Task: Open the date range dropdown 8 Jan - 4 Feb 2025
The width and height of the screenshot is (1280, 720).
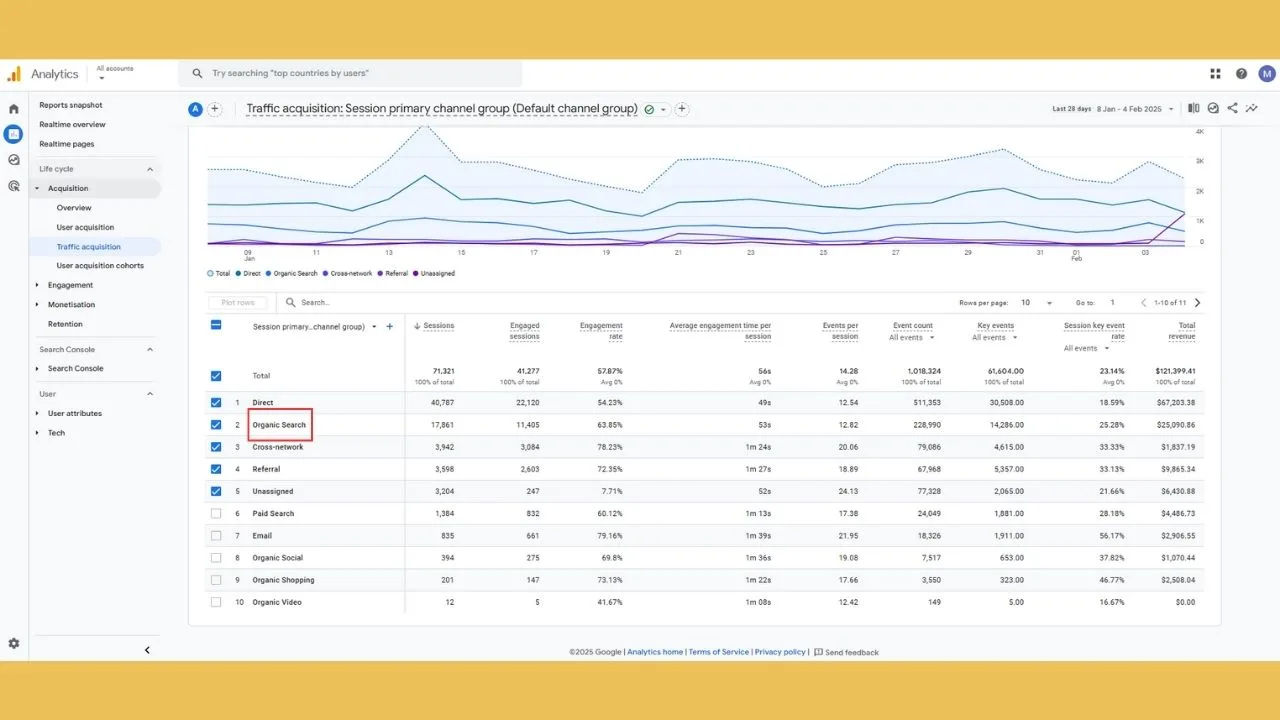Action: [1135, 109]
